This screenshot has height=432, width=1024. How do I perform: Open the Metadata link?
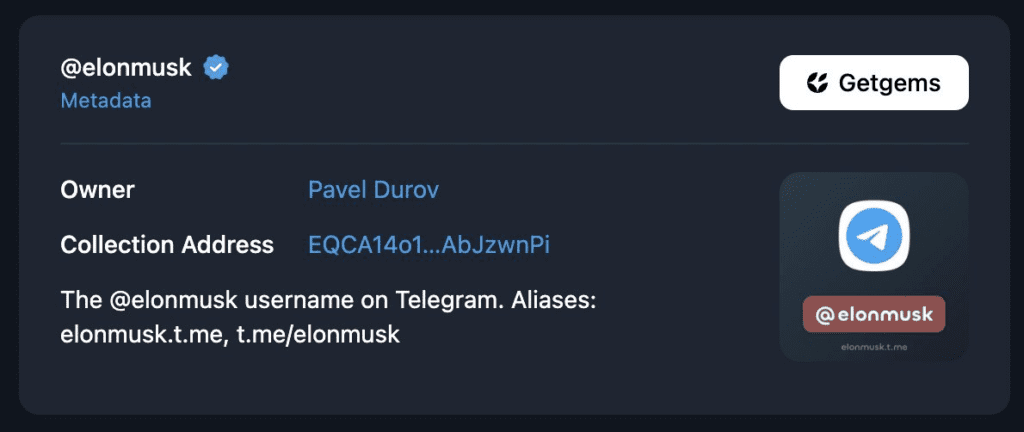[106, 101]
